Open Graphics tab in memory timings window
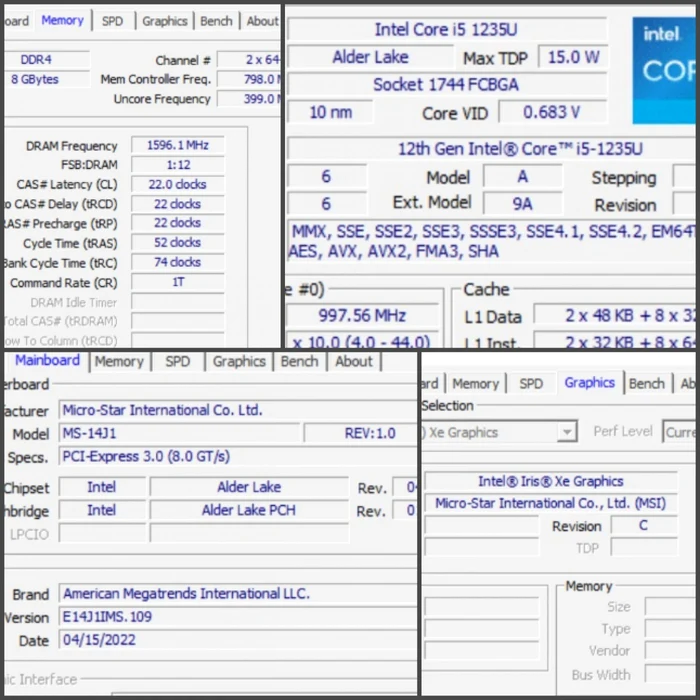 pos(165,21)
